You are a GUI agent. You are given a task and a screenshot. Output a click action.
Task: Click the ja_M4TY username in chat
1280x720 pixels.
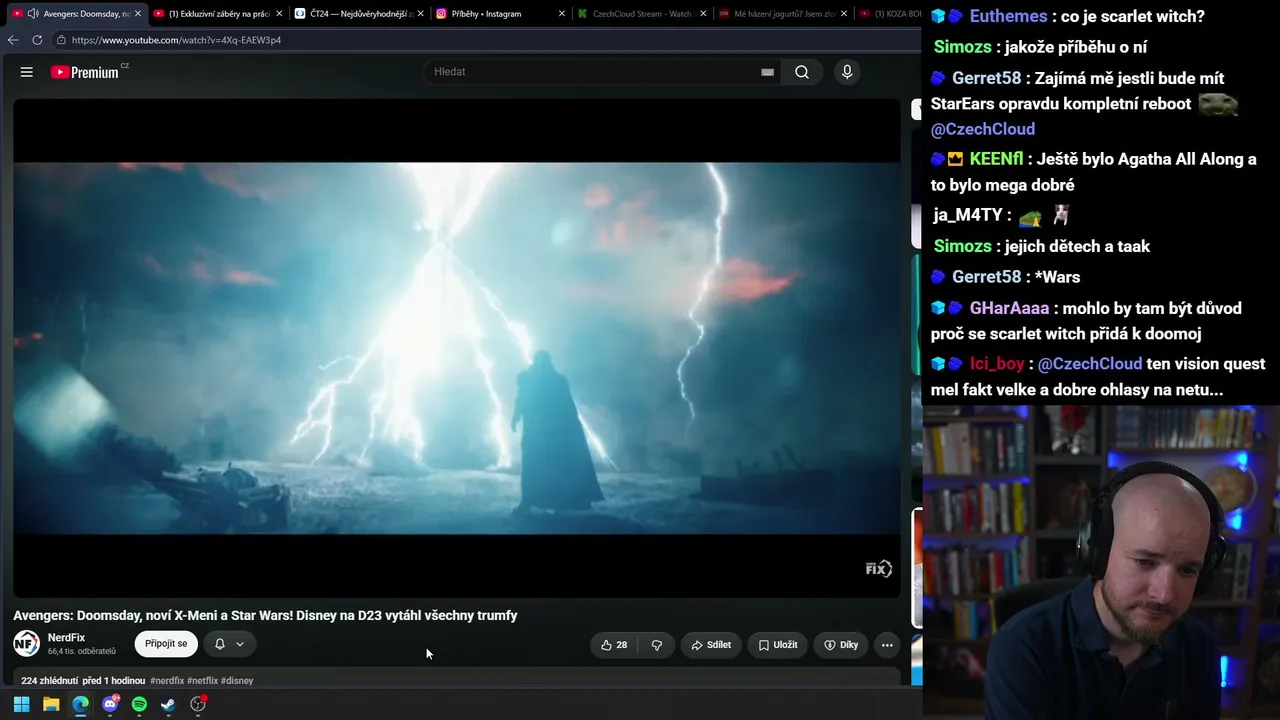click(x=967, y=215)
